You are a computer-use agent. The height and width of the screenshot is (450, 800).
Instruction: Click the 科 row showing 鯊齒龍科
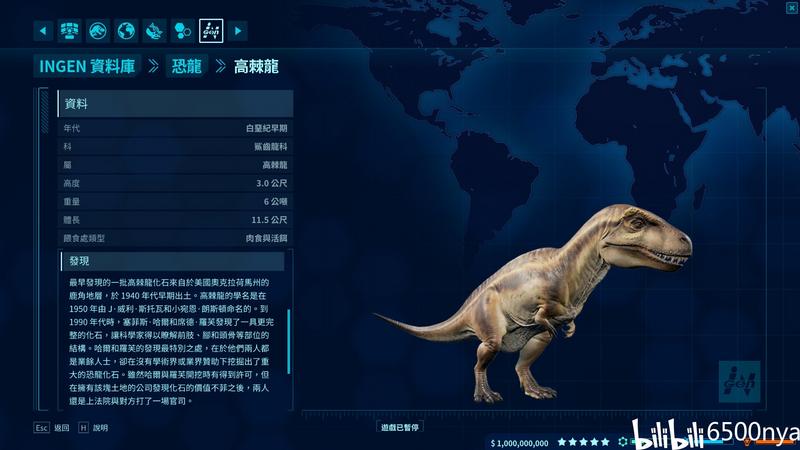175,146
